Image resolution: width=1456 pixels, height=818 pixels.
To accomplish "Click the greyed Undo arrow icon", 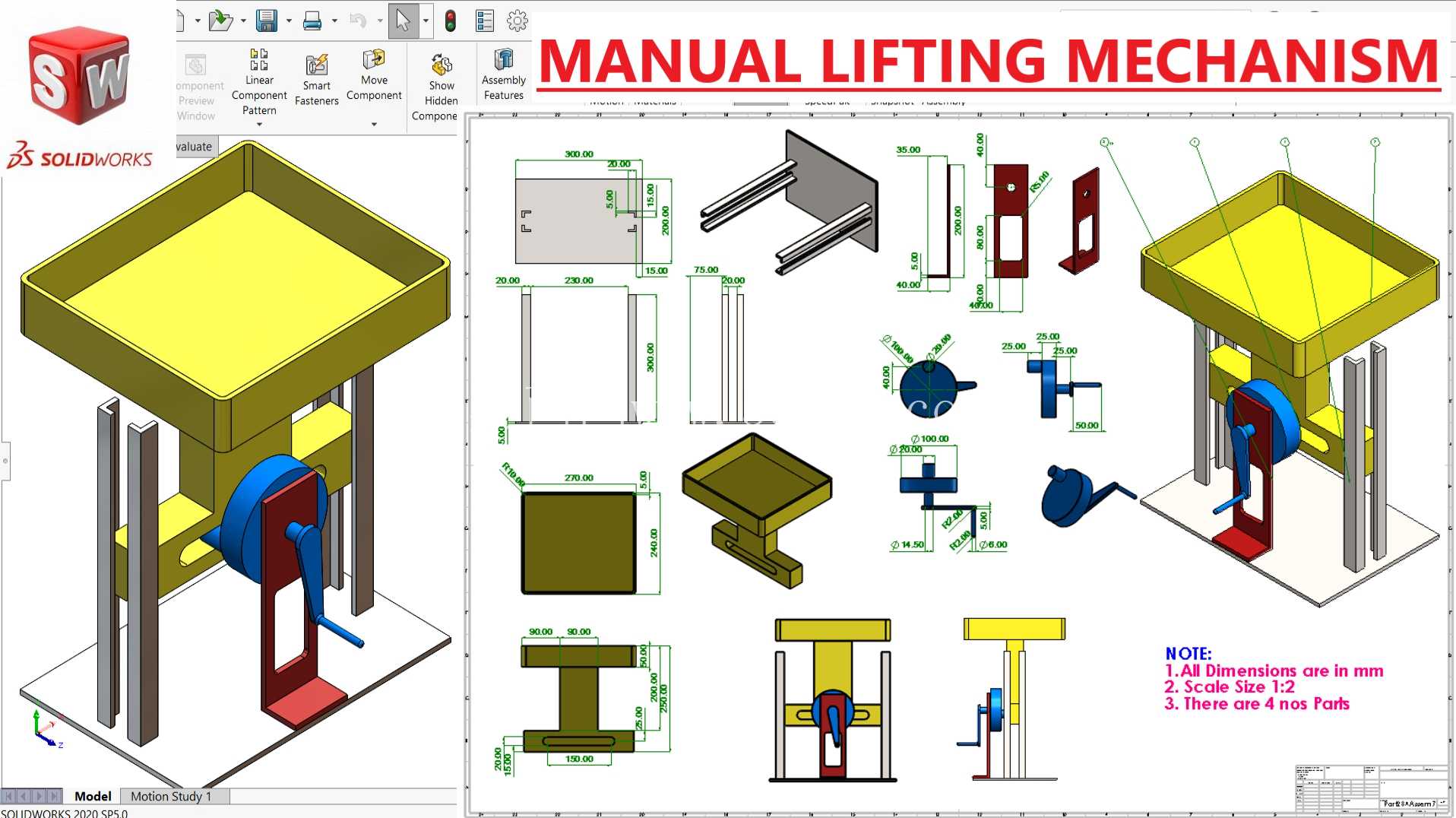I will (358, 21).
